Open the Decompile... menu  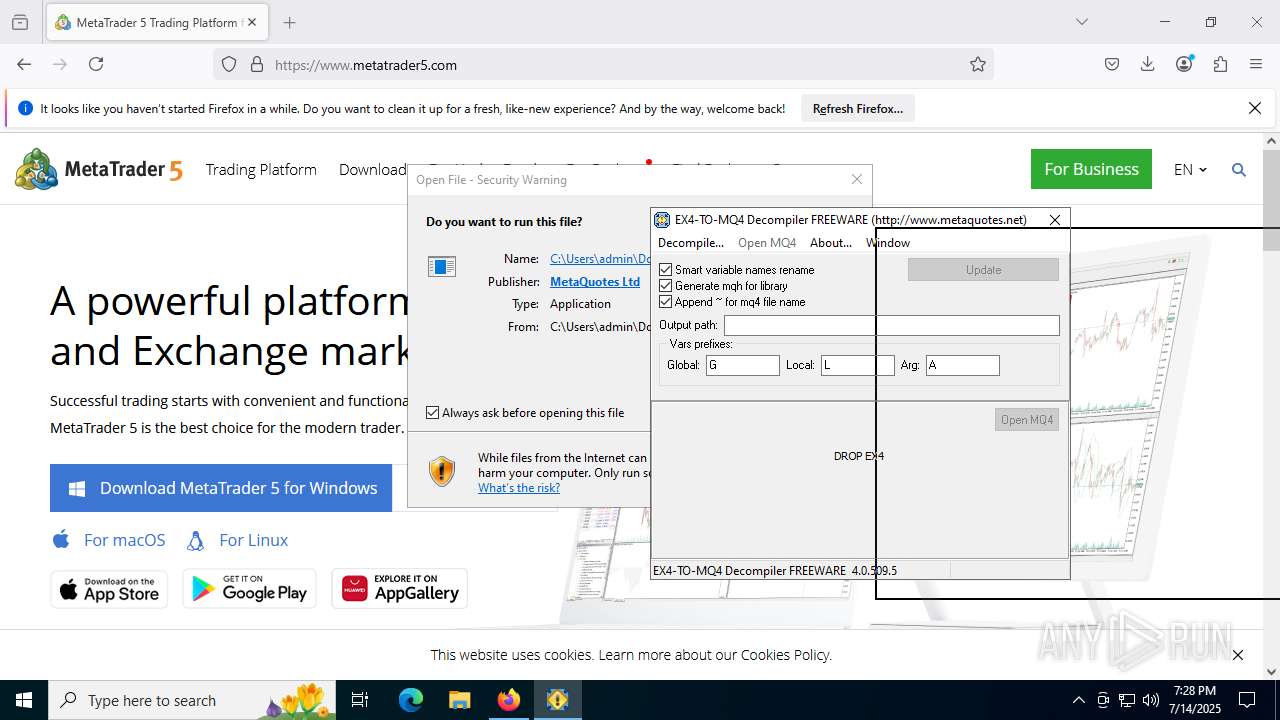[x=691, y=243]
